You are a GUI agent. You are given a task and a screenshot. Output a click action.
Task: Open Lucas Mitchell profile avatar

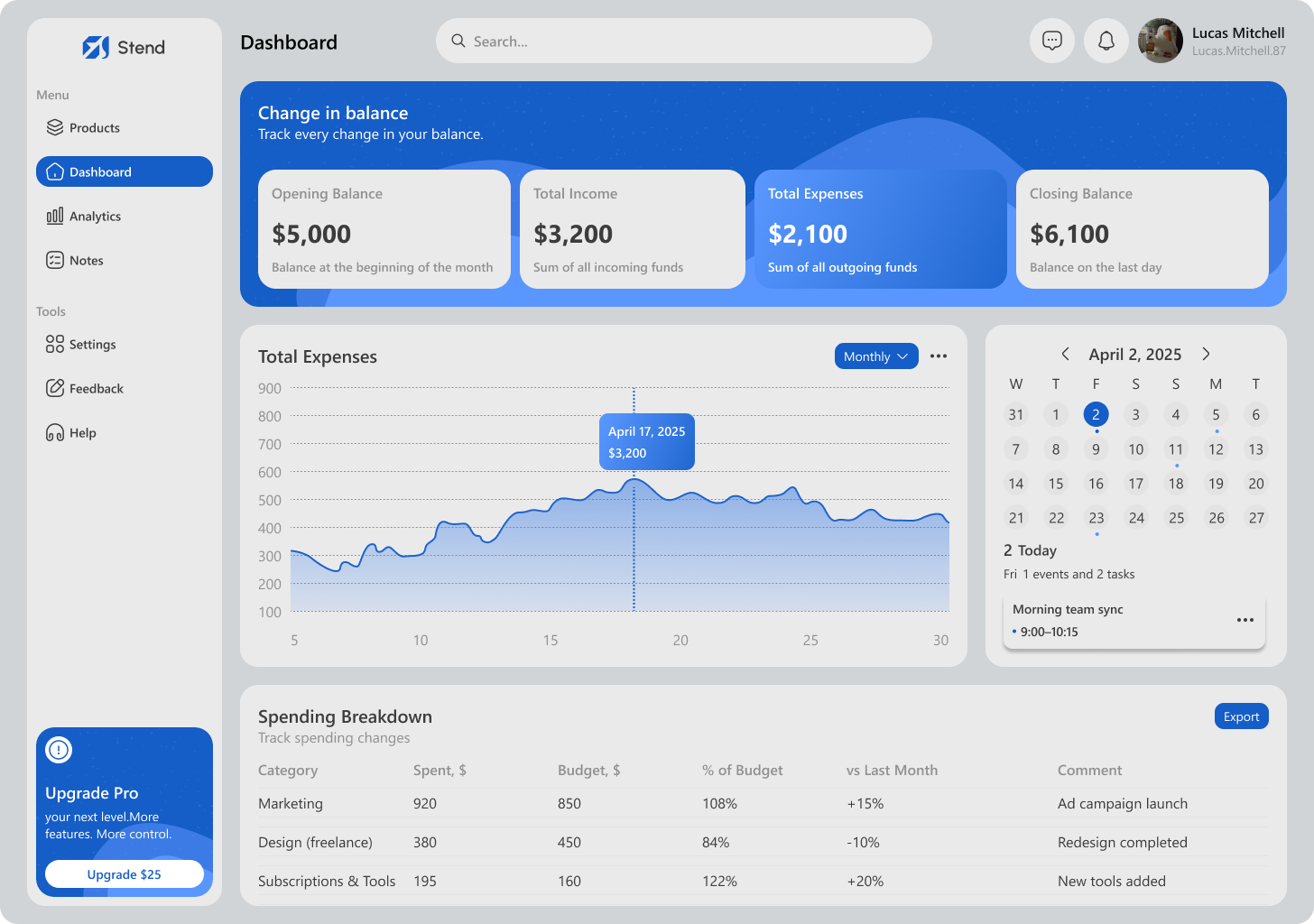click(1161, 41)
